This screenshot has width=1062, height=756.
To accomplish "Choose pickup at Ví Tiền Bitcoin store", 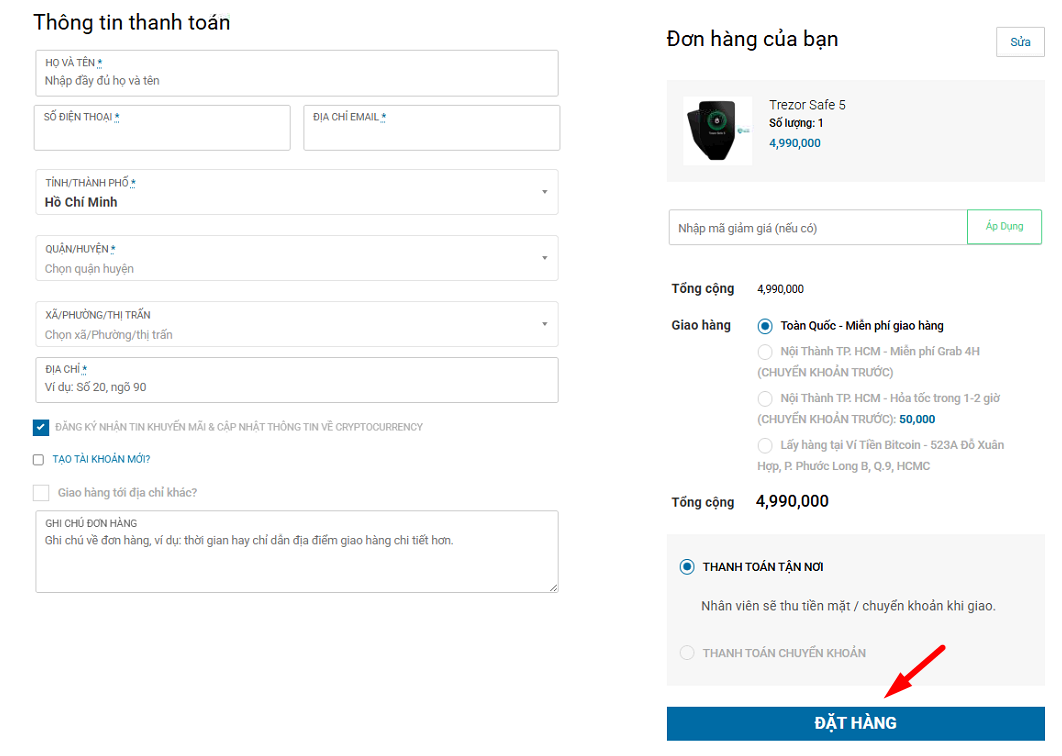I will tap(765, 445).
